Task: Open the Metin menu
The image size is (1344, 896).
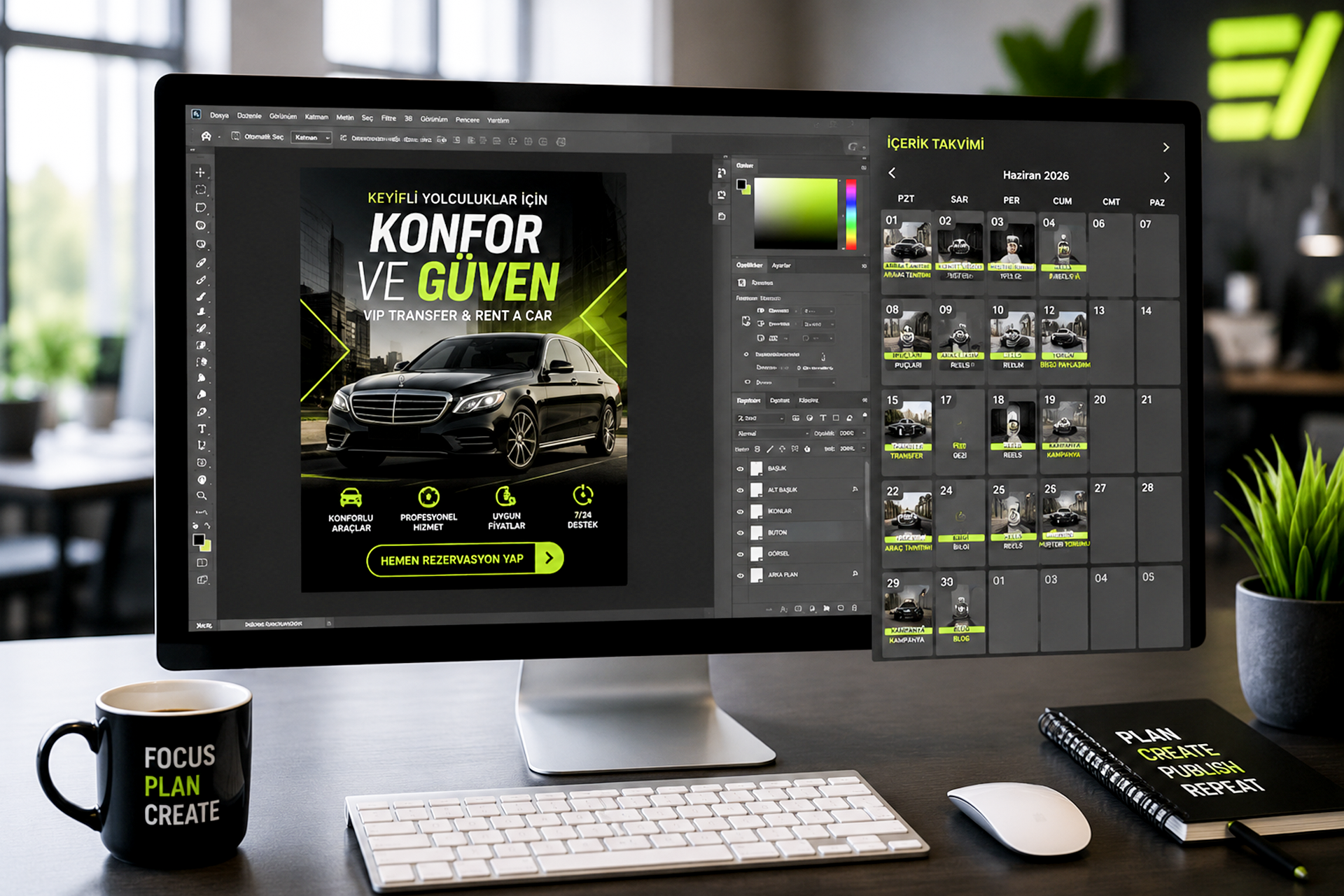Action: [345, 118]
